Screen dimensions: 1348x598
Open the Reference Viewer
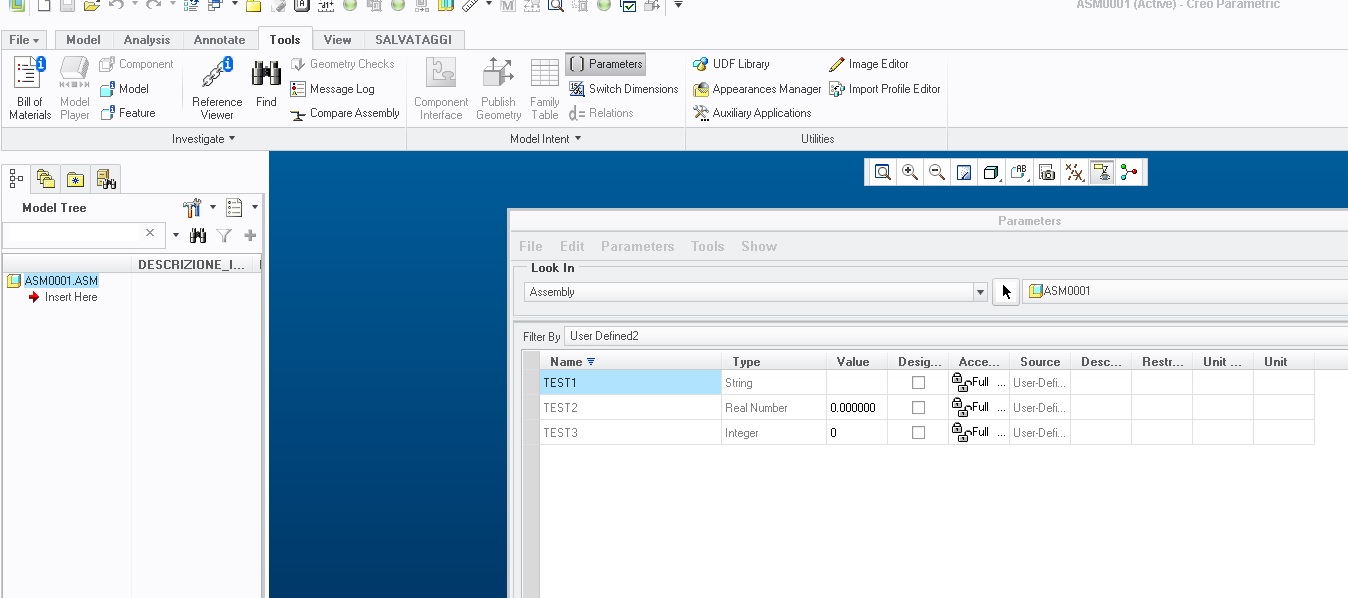click(x=217, y=88)
